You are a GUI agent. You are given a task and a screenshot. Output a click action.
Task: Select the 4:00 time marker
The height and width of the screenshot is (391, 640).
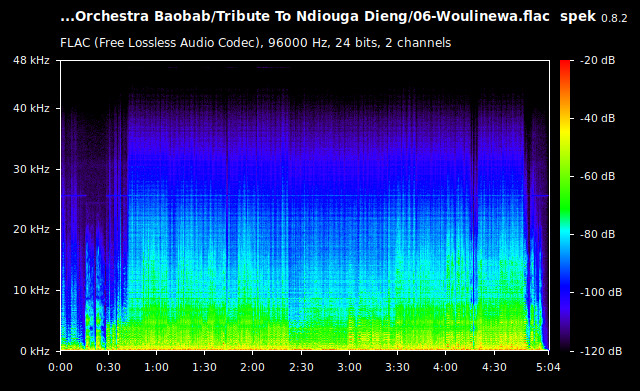point(445,367)
